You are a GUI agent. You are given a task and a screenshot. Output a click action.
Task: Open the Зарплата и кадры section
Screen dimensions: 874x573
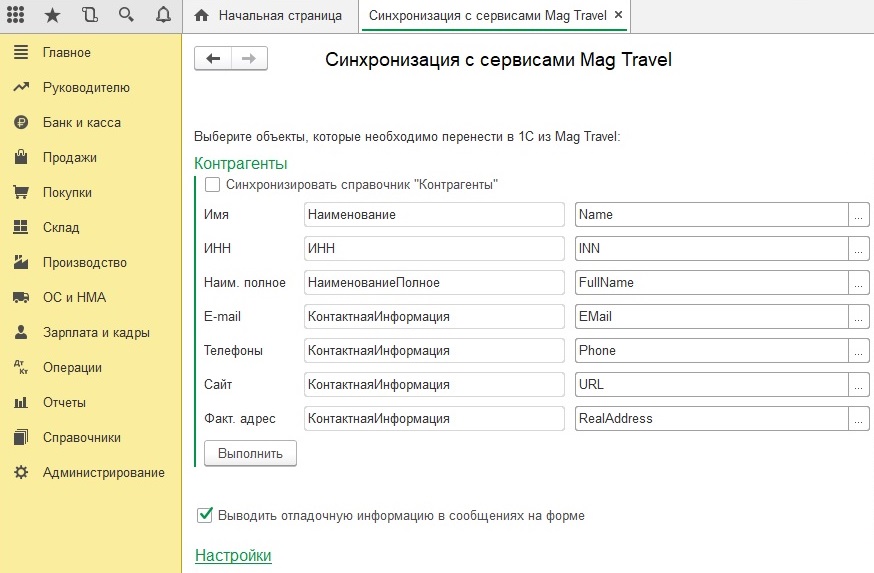pyautogui.click(x=96, y=332)
